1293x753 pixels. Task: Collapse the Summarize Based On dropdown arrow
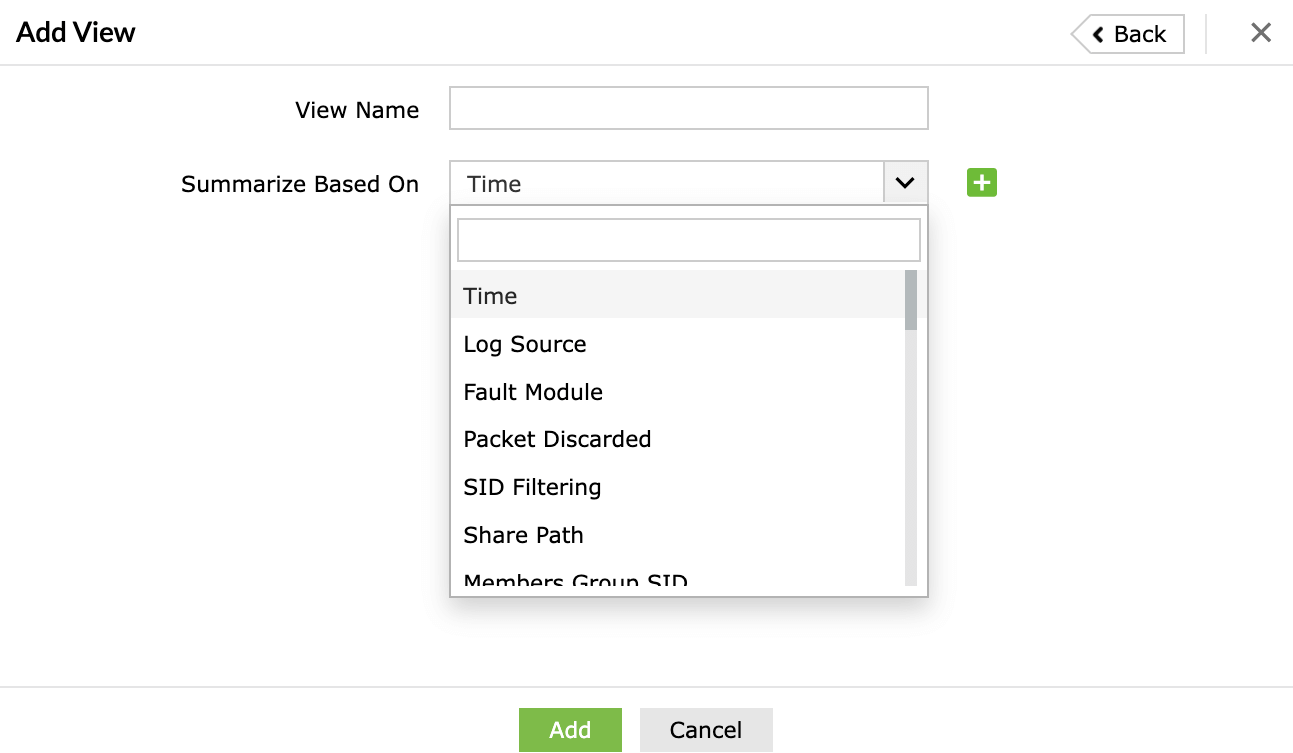click(905, 183)
